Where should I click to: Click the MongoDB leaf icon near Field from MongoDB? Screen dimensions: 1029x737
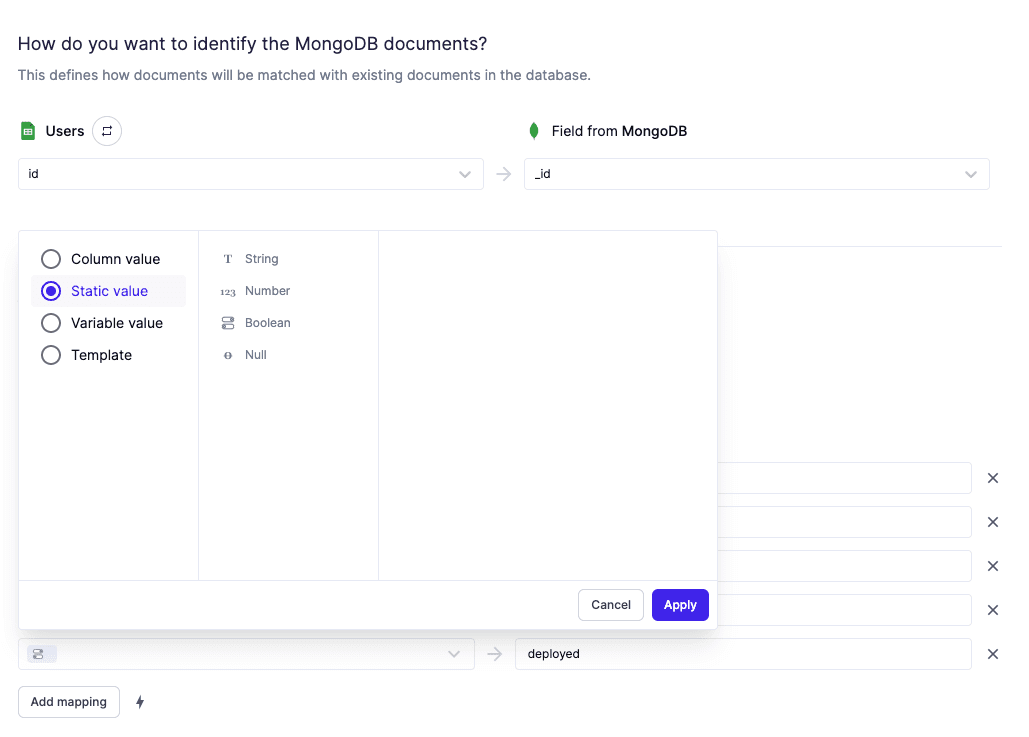click(x=534, y=130)
